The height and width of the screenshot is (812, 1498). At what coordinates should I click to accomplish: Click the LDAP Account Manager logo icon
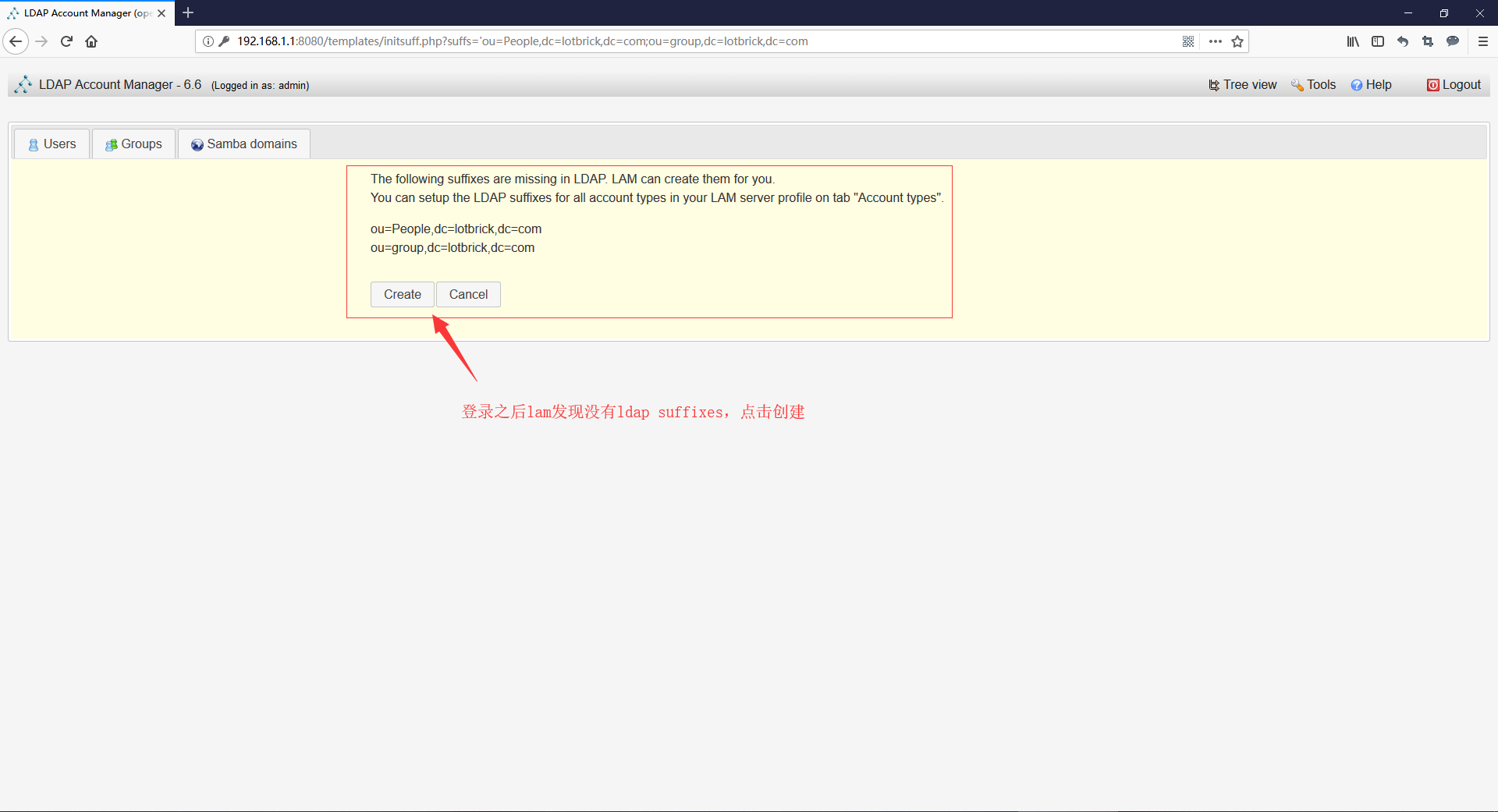pyautogui.click(x=23, y=84)
